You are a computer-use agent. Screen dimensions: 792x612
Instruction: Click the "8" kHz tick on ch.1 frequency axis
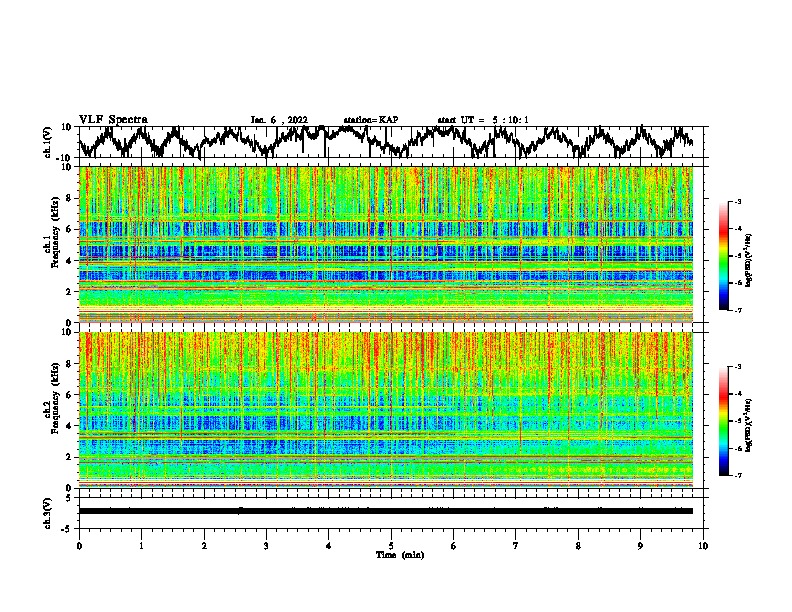tap(70, 198)
